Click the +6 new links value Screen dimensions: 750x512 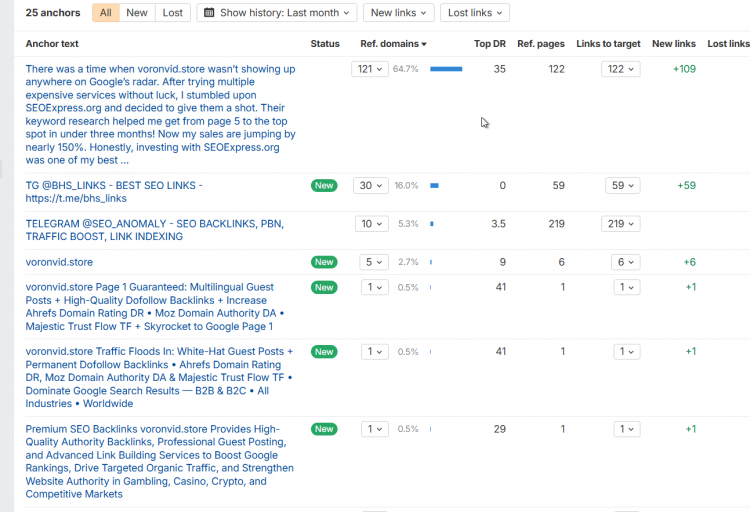tap(689, 262)
